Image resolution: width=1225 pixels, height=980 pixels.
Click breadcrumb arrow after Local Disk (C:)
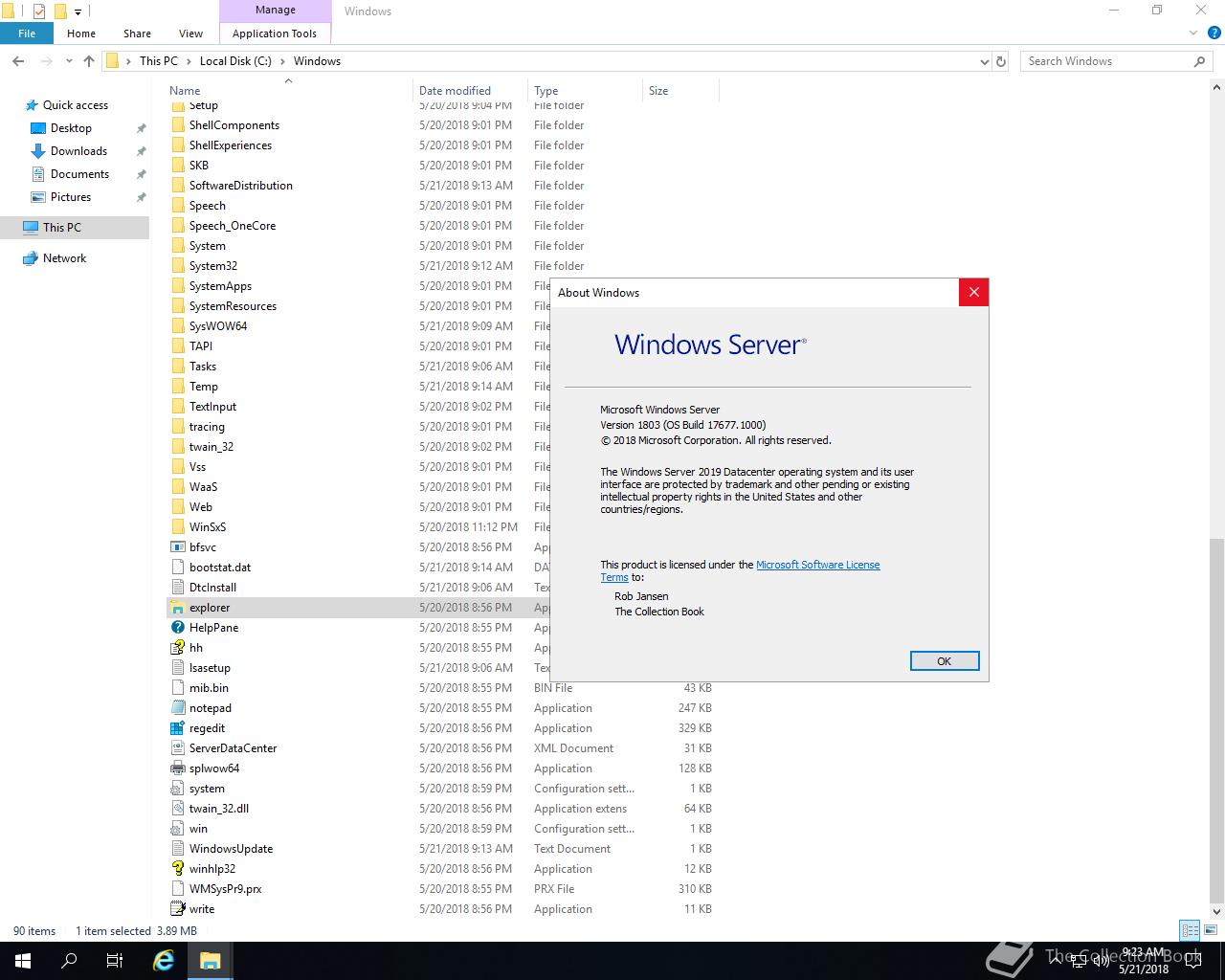point(282,61)
